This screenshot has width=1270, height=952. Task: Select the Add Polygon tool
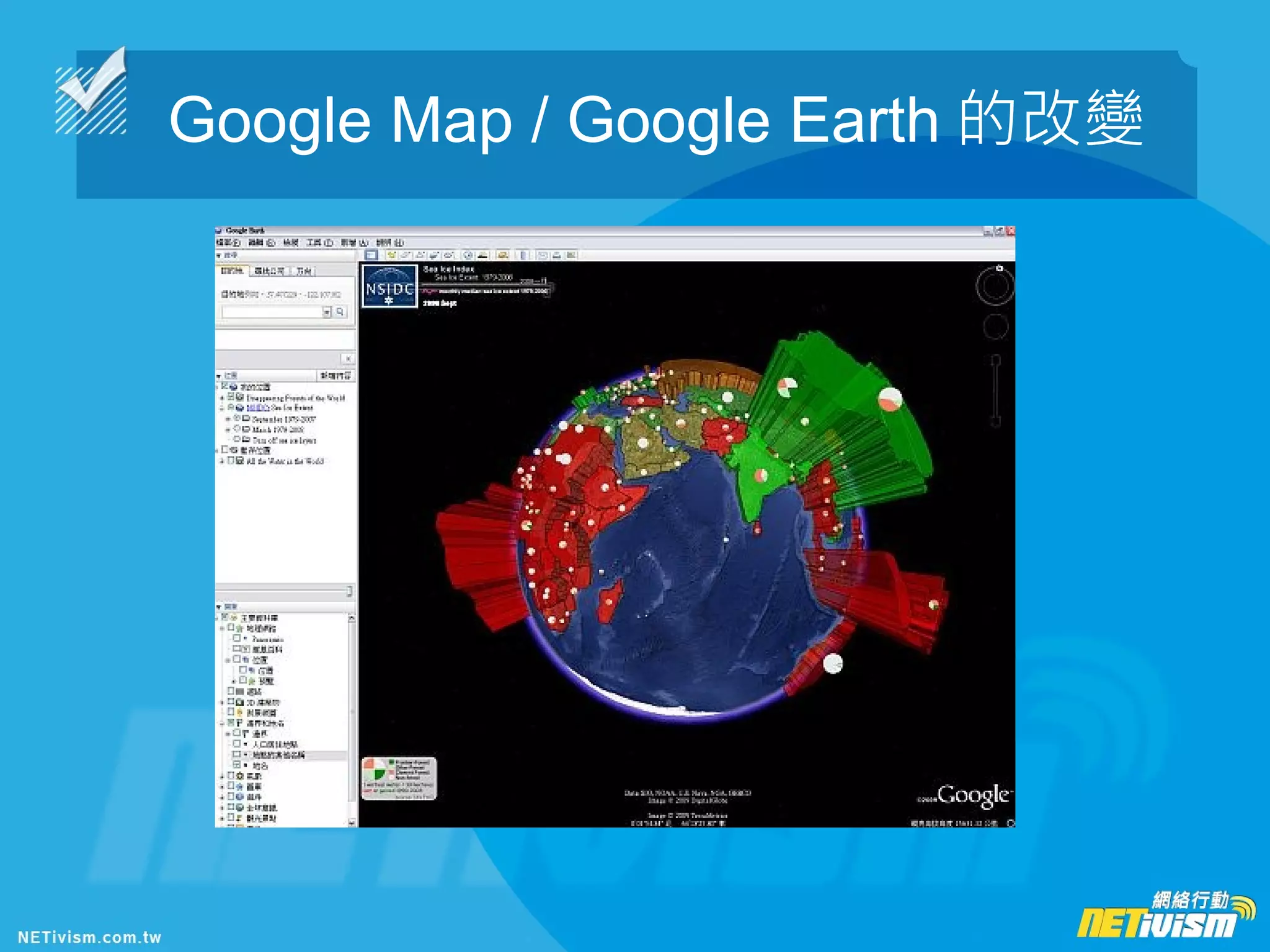(x=406, y=255)
